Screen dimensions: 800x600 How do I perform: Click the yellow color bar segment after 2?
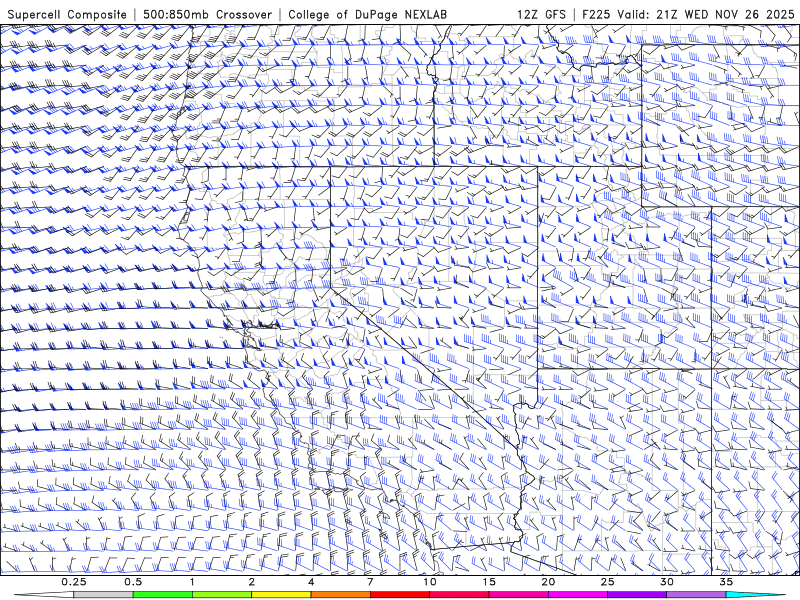281,595
